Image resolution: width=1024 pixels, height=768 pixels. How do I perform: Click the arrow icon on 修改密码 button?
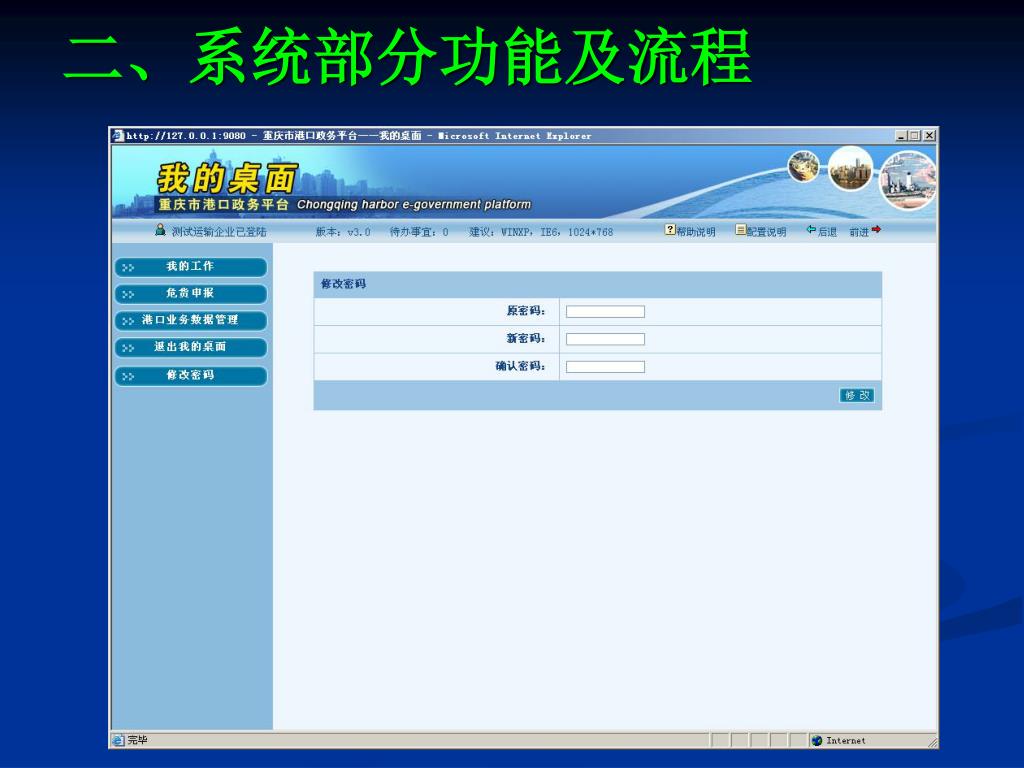point(128,377)
